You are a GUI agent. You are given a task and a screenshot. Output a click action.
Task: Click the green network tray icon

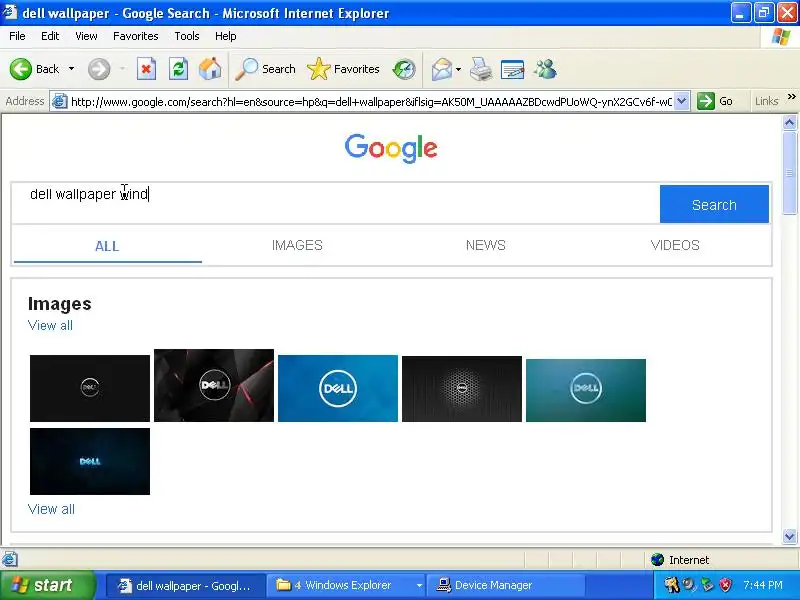707,585
